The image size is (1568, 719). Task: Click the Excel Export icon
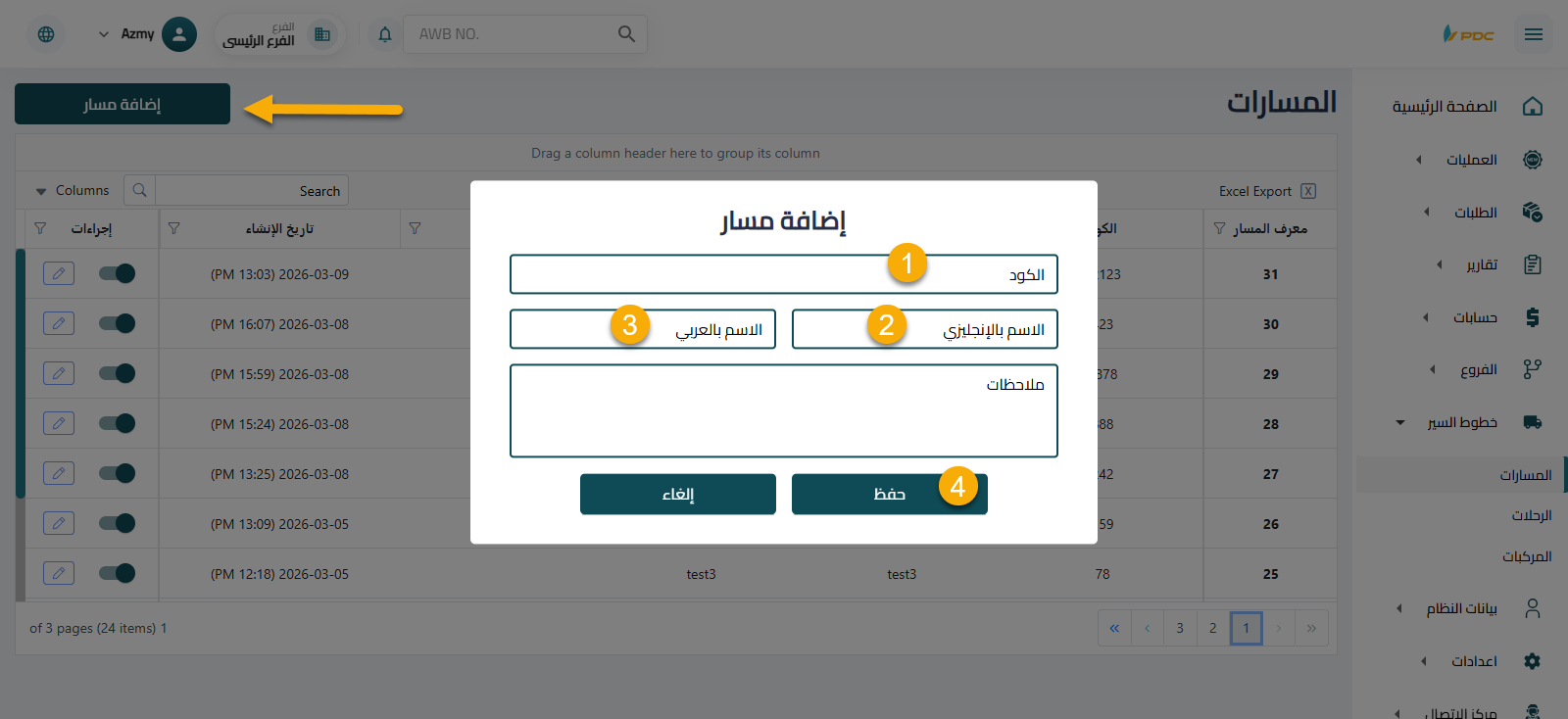click(x=1308, y=190)
